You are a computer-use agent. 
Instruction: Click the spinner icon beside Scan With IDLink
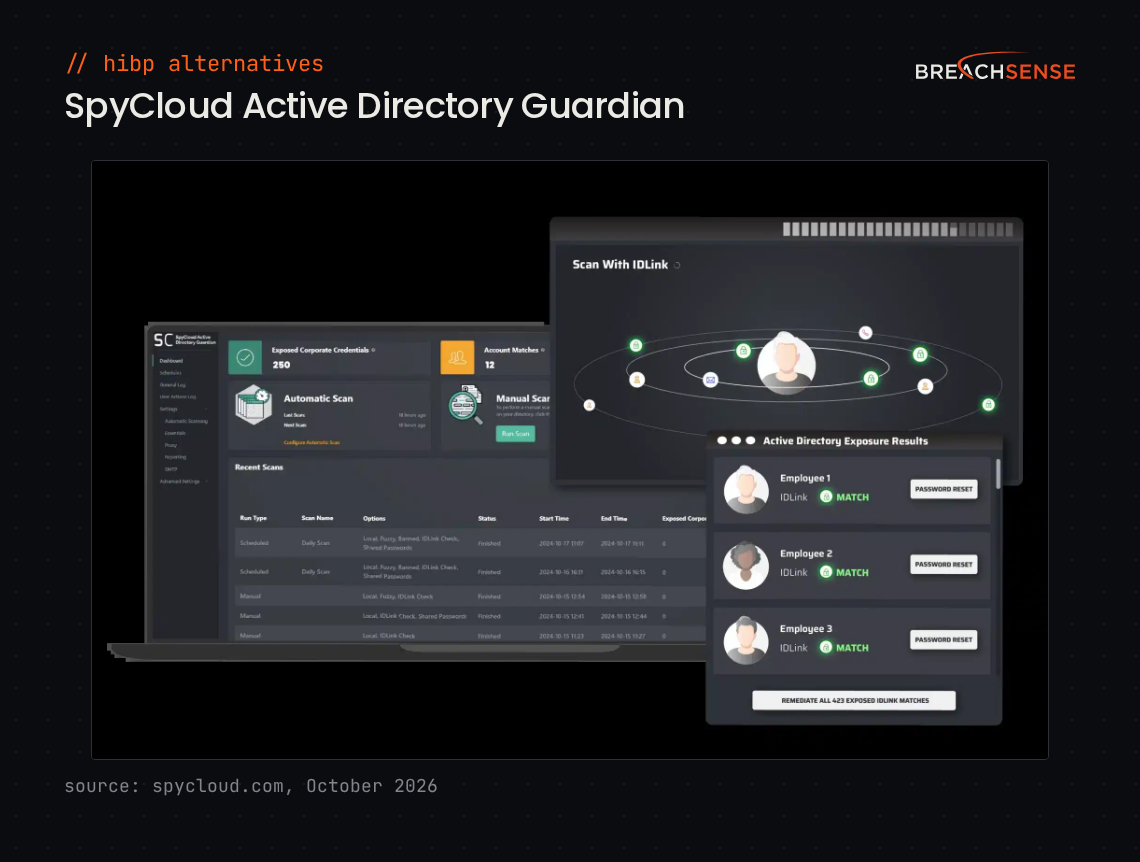tap(677, 265)
